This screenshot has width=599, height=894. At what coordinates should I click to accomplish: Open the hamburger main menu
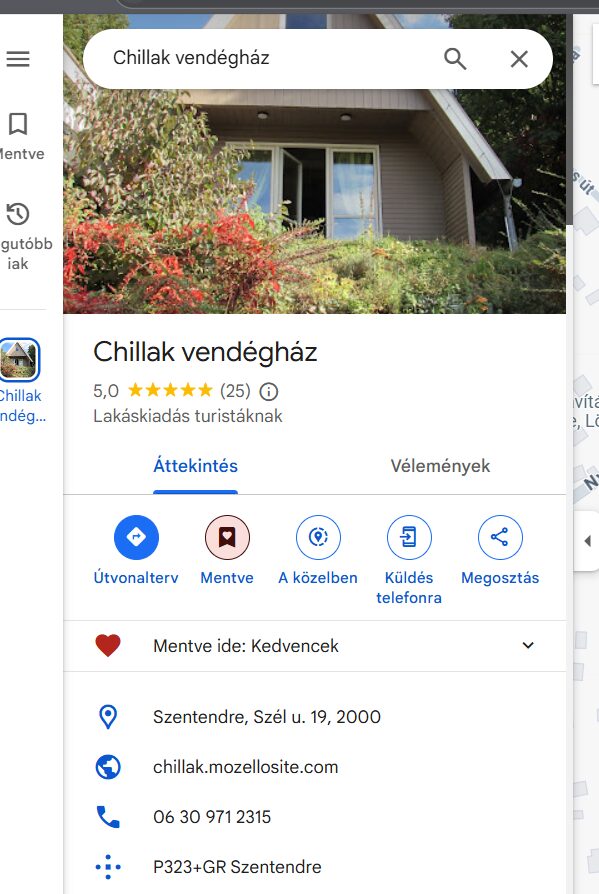(x=18, y=59)
